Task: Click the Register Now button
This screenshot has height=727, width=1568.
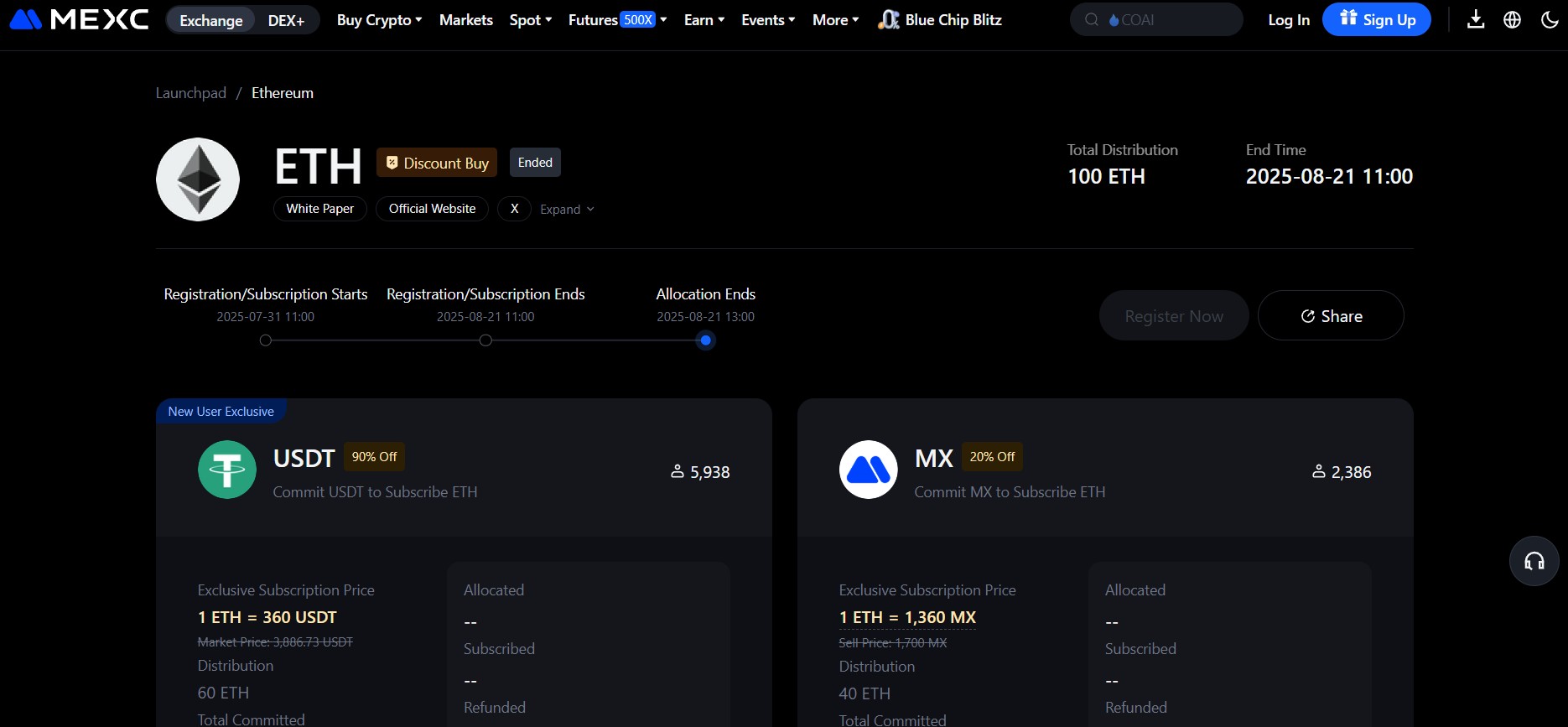Action: pyautogui.click(x=1174, y=315)
